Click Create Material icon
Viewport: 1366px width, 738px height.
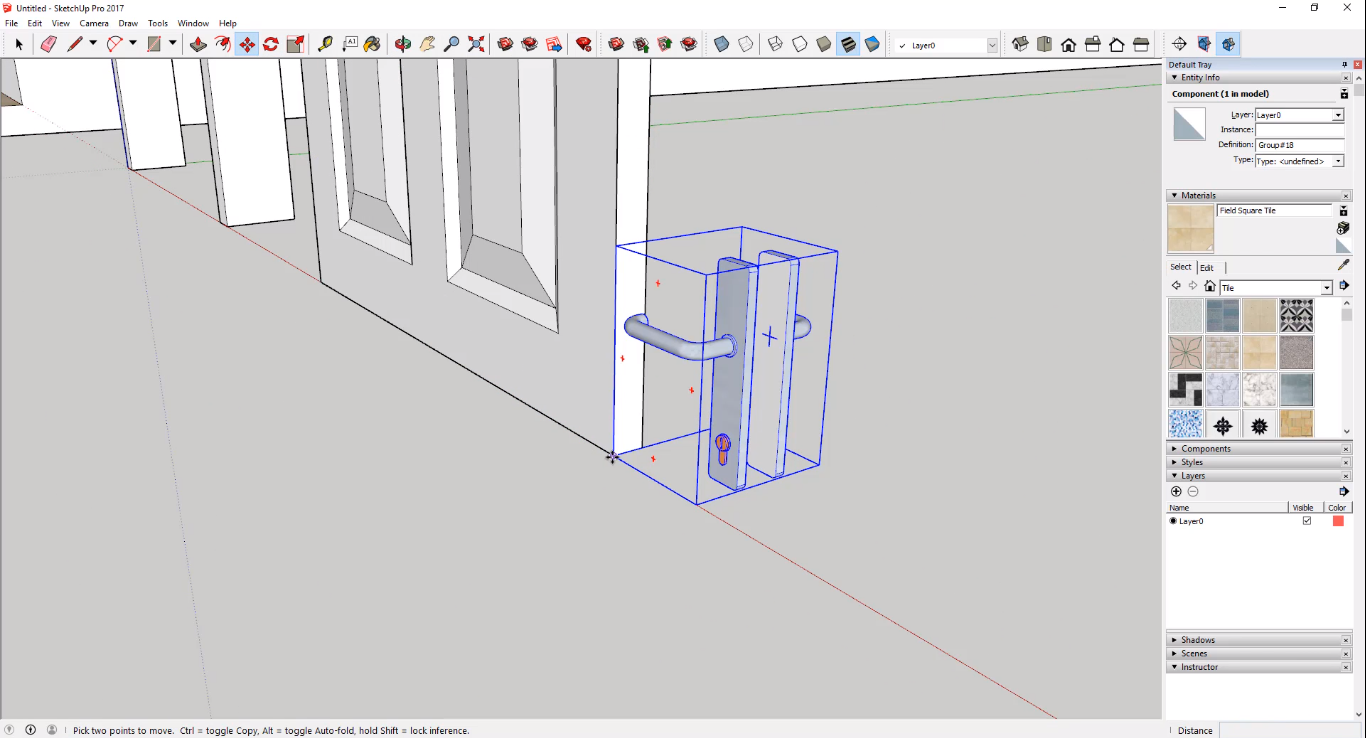[1343, 228]
